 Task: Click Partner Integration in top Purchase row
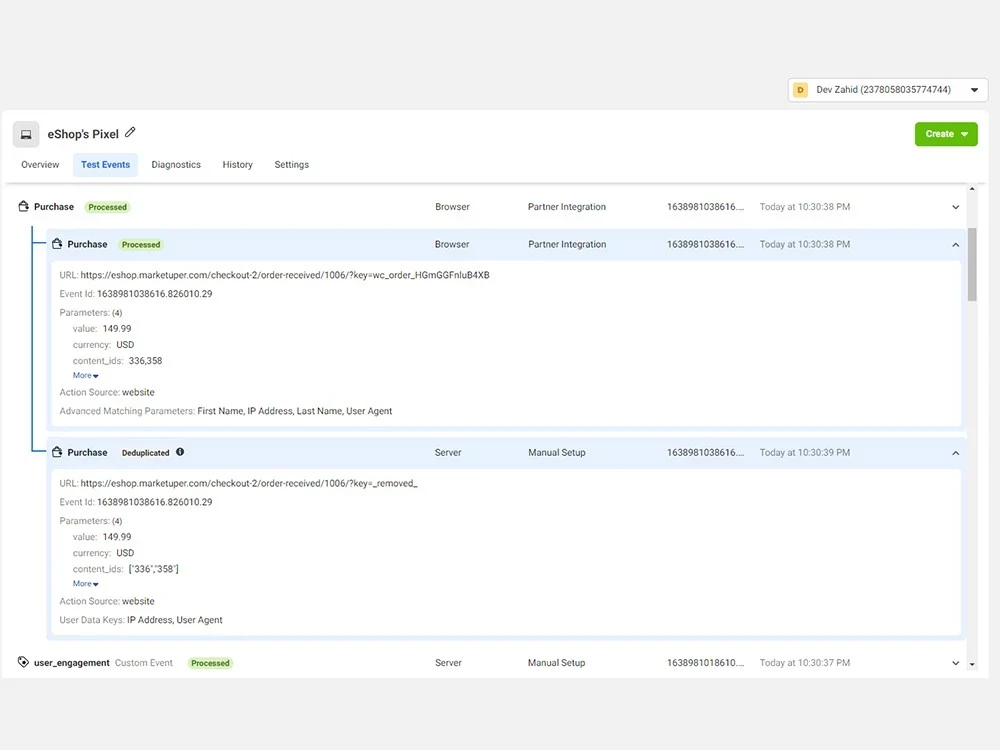click(x=567, y=207)
